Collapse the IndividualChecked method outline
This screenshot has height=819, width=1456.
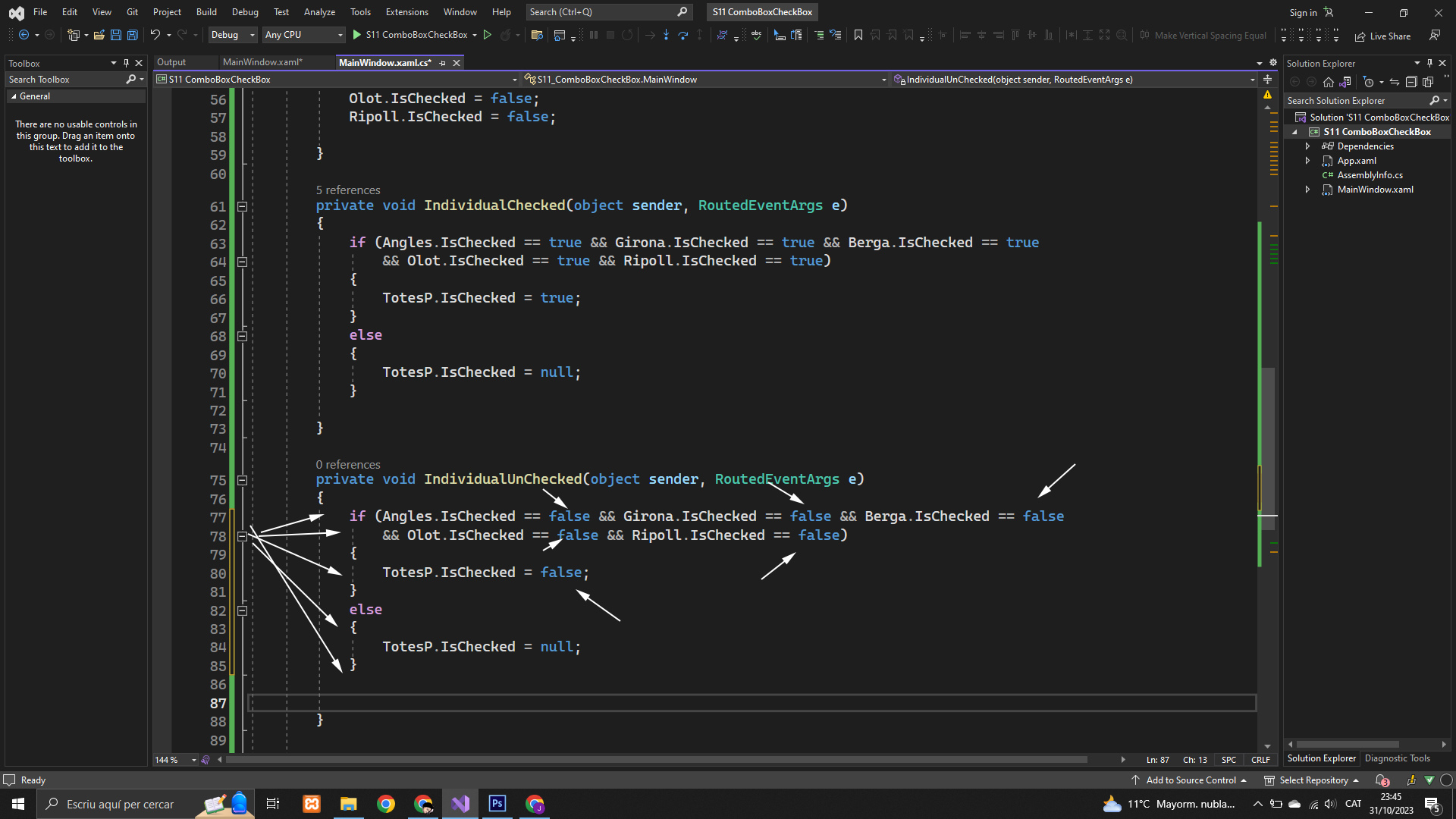tap(242, 206)
